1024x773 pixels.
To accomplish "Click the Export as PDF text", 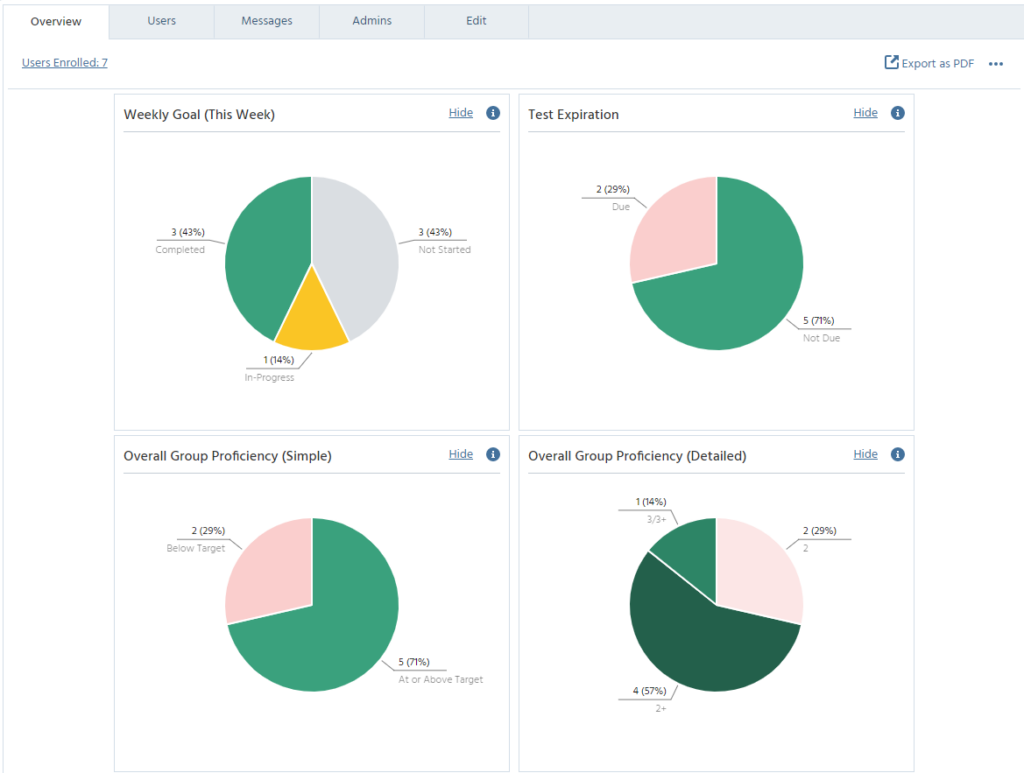I will pos(937,64).
